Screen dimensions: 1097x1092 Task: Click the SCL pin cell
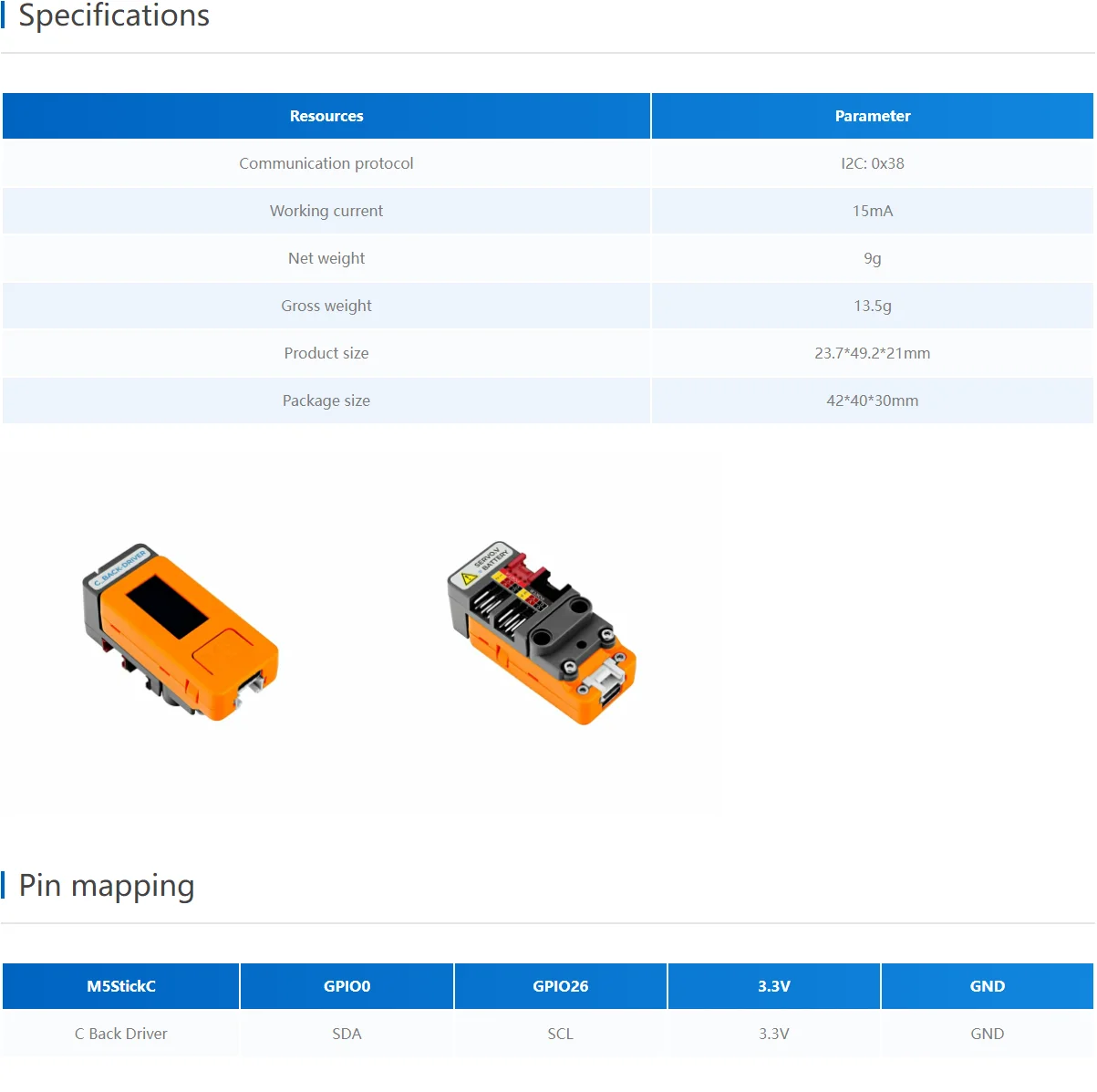[560, 1034]
